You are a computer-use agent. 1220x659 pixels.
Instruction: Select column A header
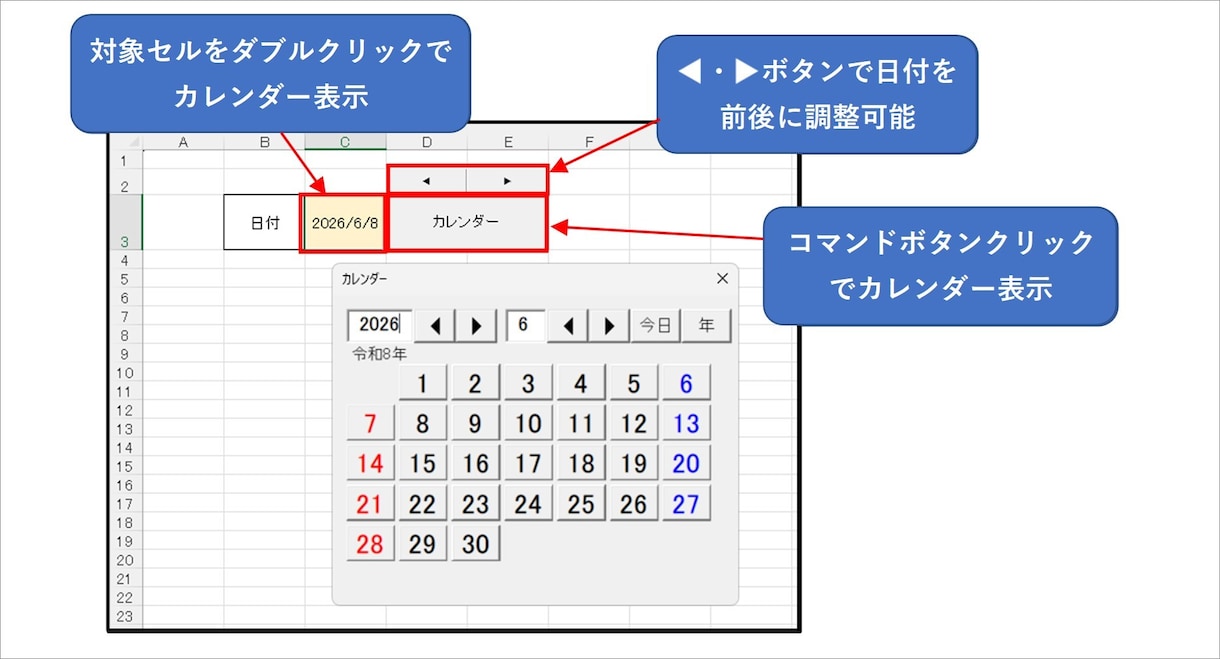click(183, 142)
